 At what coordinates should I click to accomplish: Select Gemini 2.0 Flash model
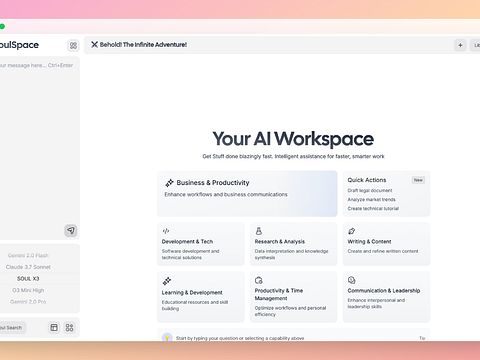click(x=28, y=255)
